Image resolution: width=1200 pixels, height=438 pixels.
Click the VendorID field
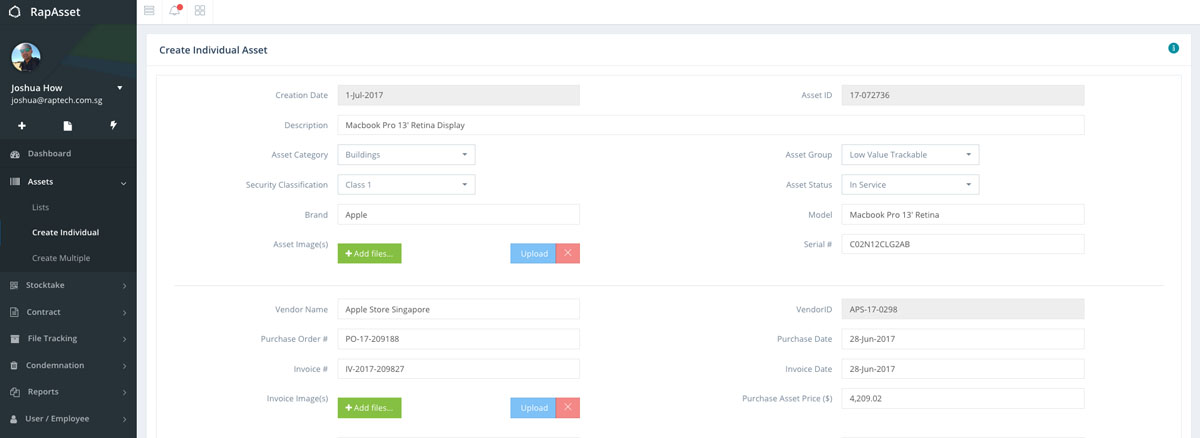coord(963,309)
